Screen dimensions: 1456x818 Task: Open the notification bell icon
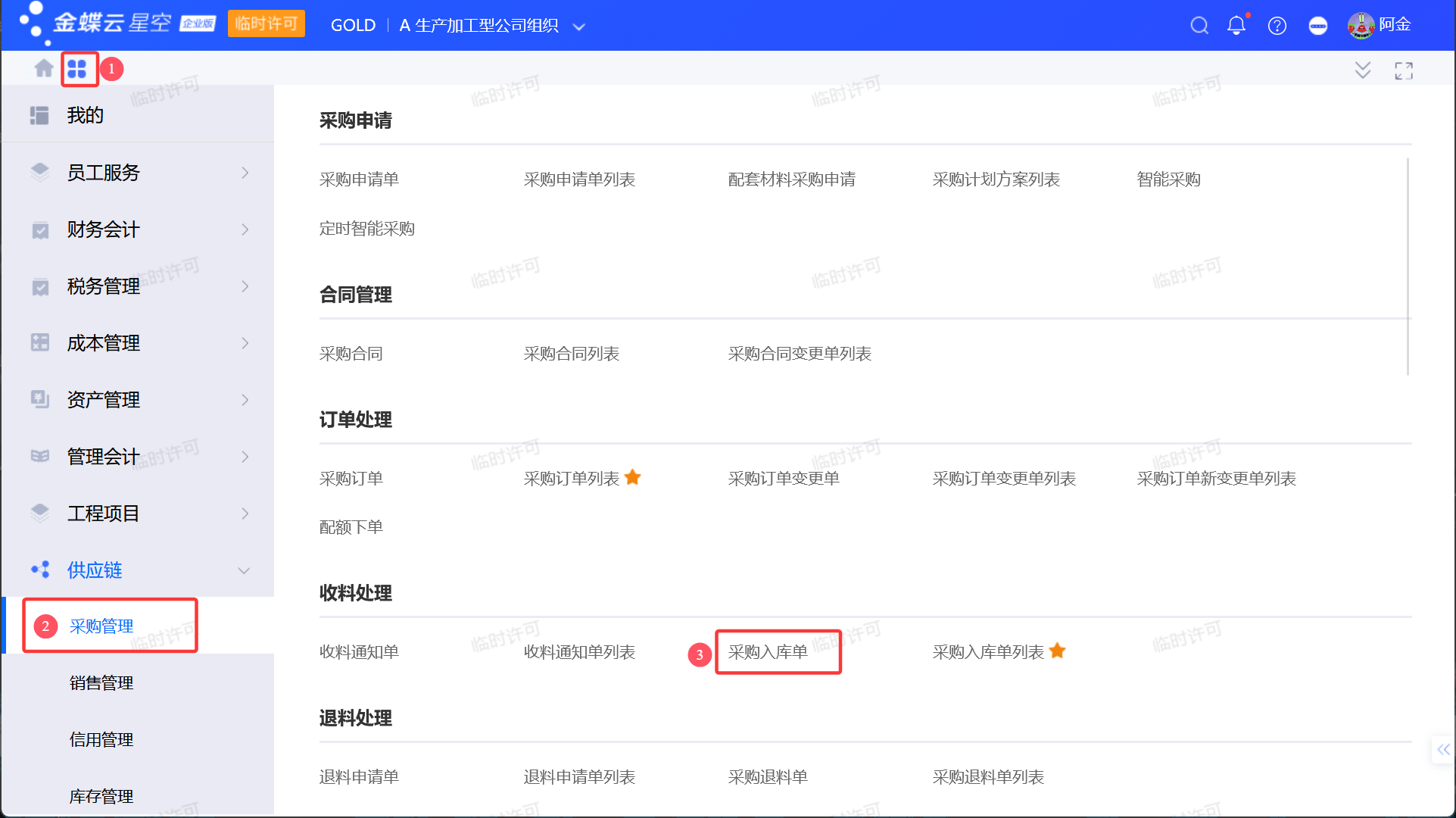click(x=1236, y=26)
